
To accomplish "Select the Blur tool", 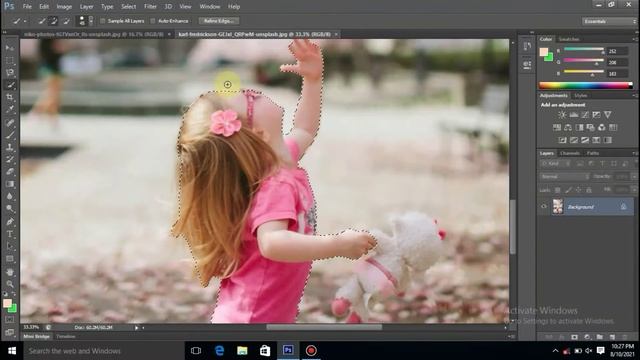I will 10,196.
